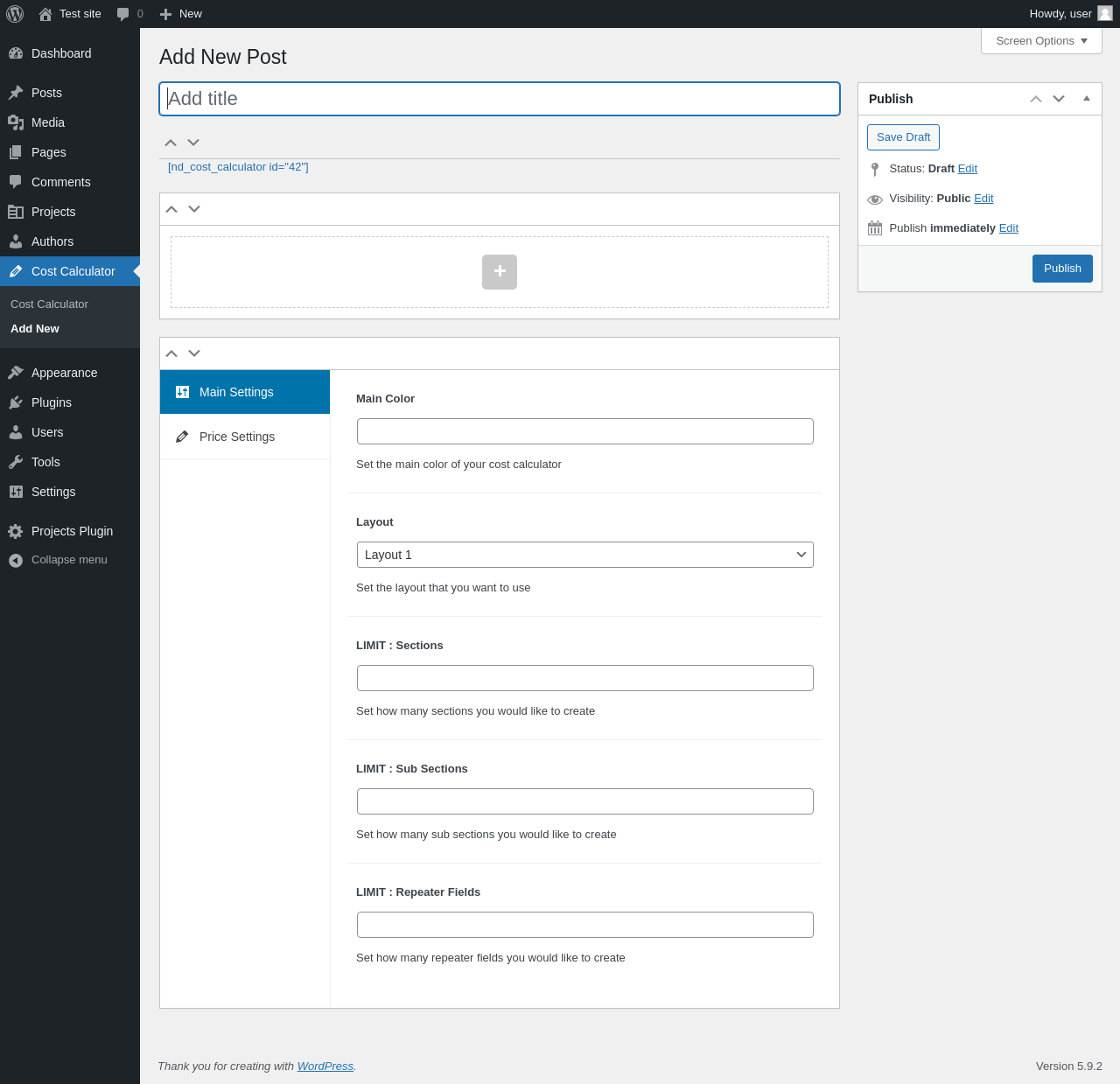Click the Price Settings pencil icon

click(182, 437)
